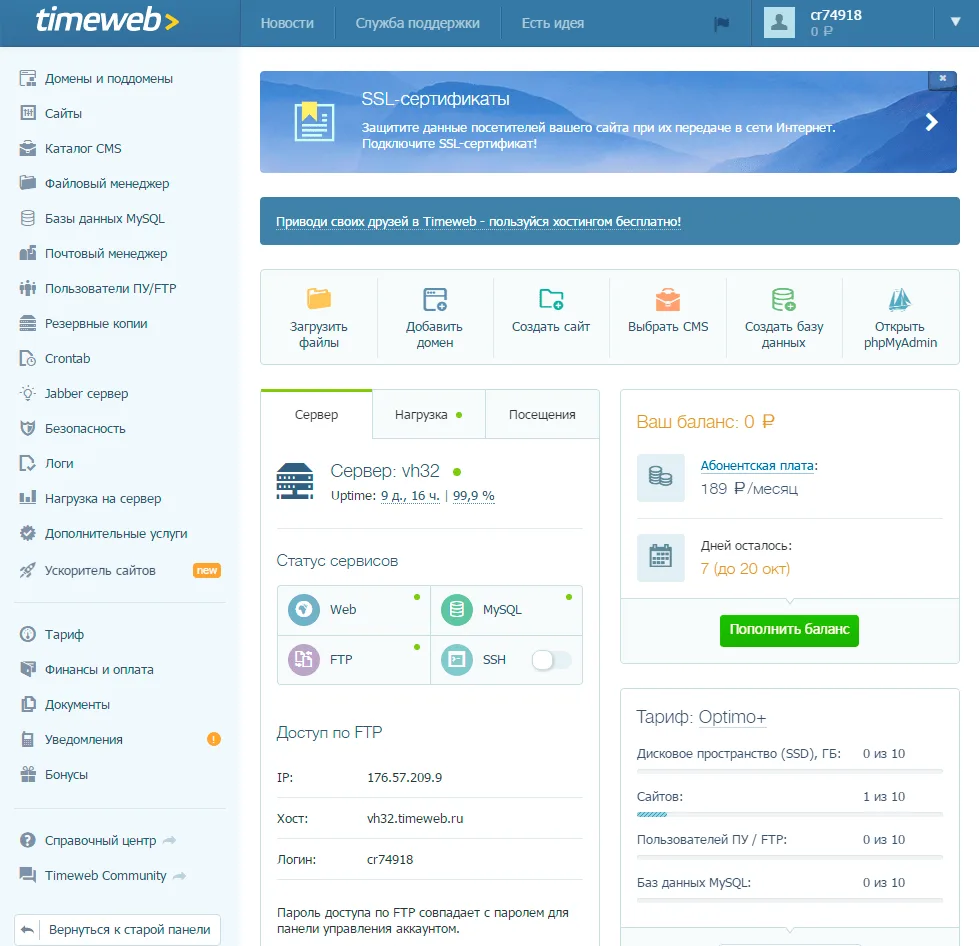Click Вернуться к старой панели button

tap(117, 929)
